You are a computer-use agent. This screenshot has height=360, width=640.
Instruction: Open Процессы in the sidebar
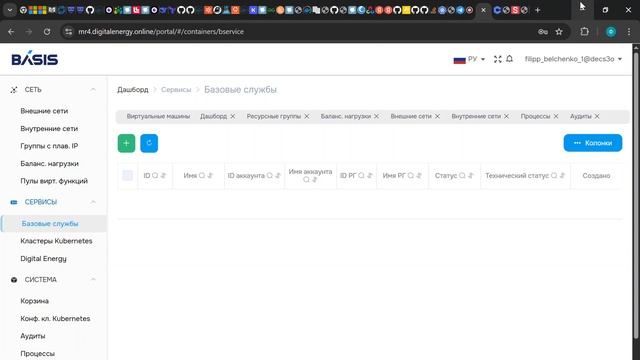point(38,354)
